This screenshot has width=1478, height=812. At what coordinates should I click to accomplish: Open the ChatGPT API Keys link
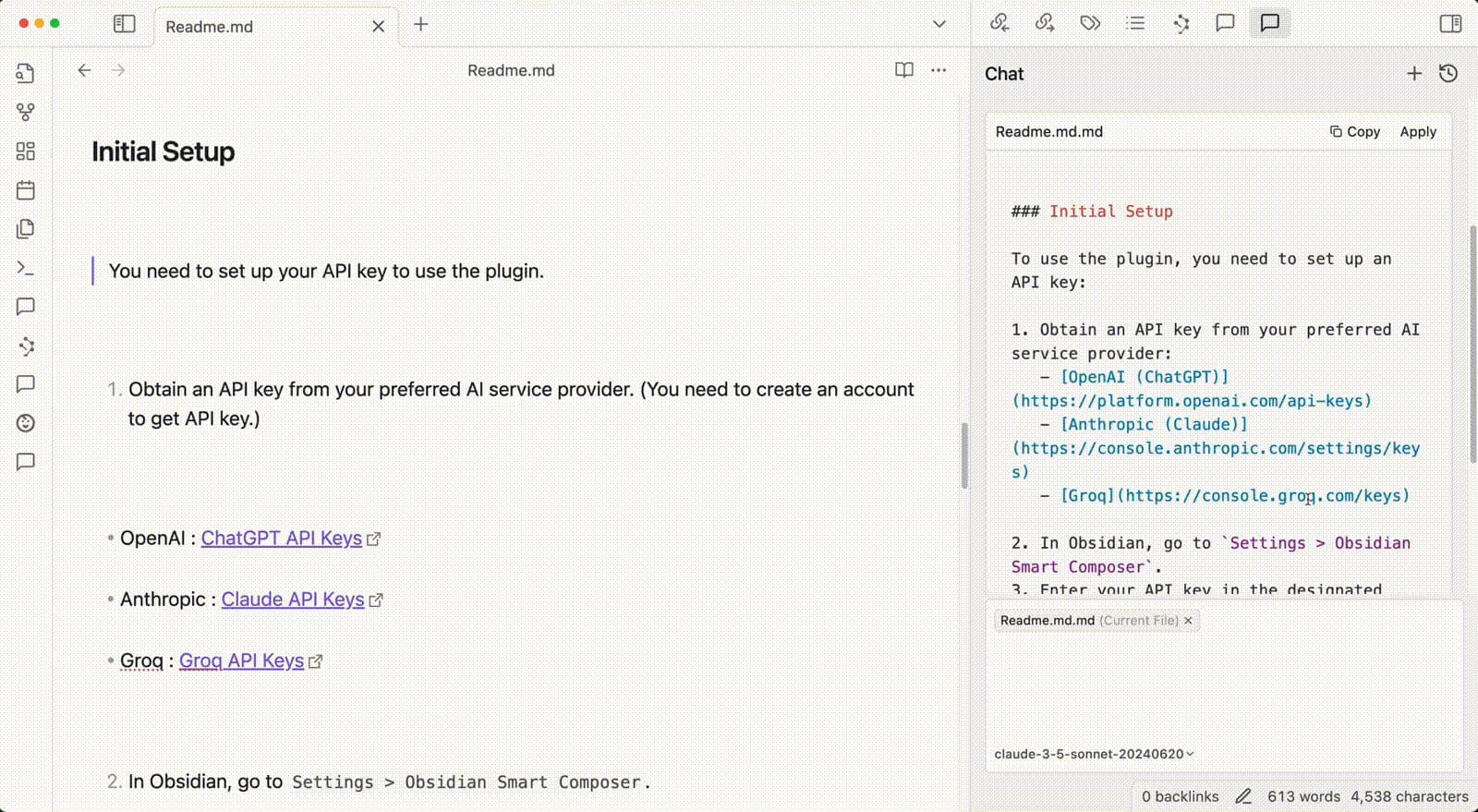coord(281,539)
